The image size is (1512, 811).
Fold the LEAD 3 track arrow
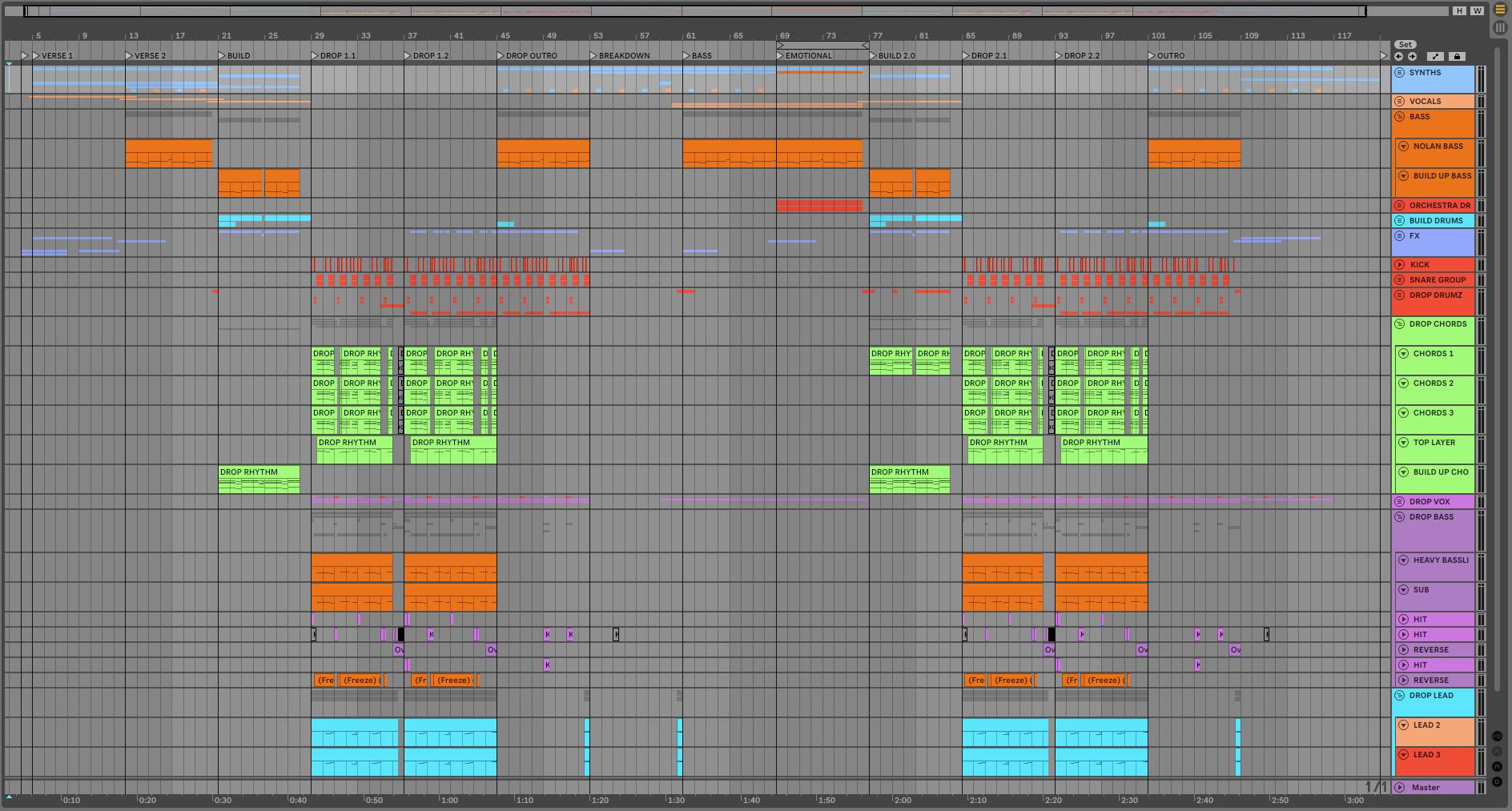(x=1403, y=755)
